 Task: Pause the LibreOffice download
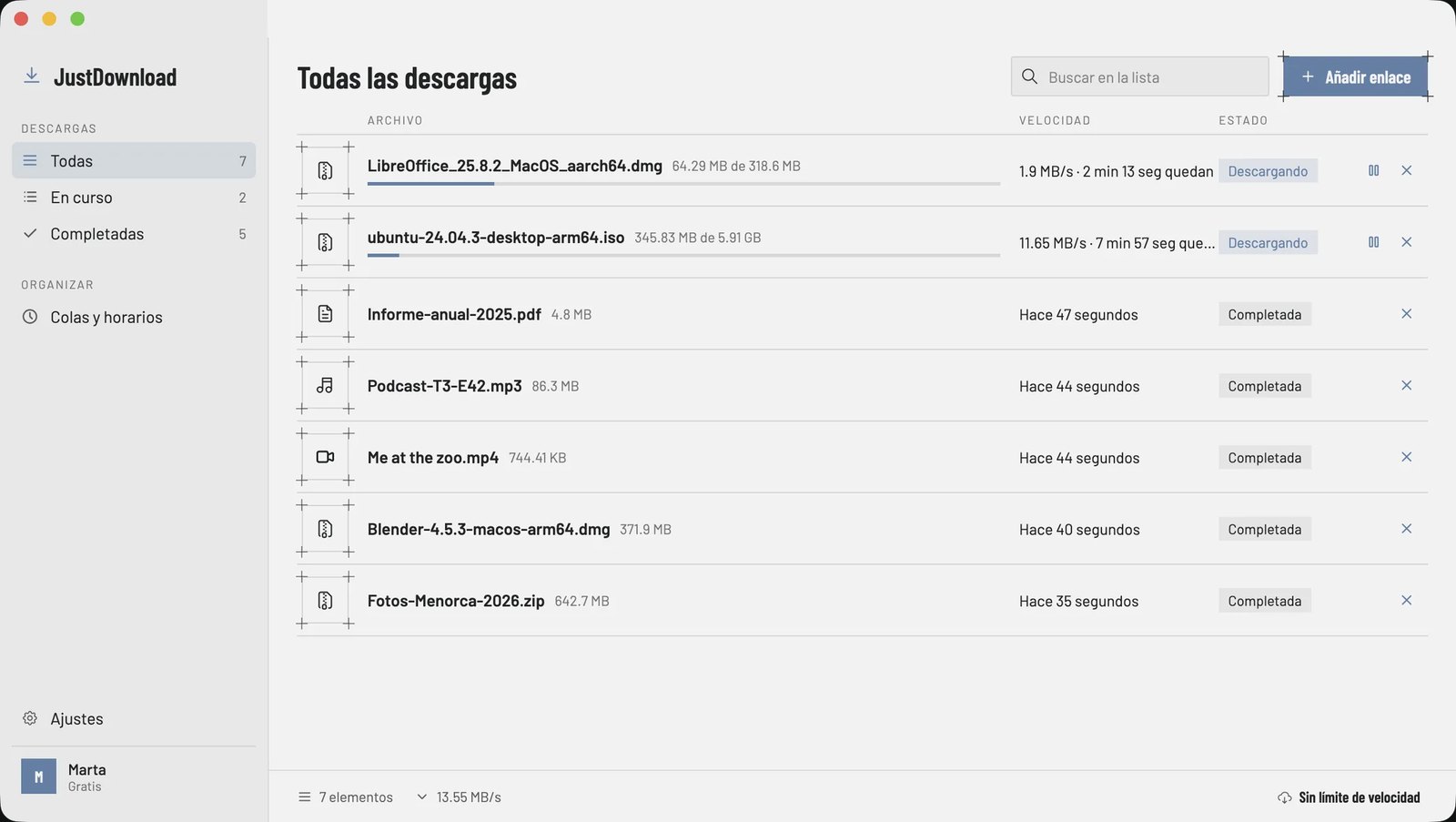[1373, 170]
